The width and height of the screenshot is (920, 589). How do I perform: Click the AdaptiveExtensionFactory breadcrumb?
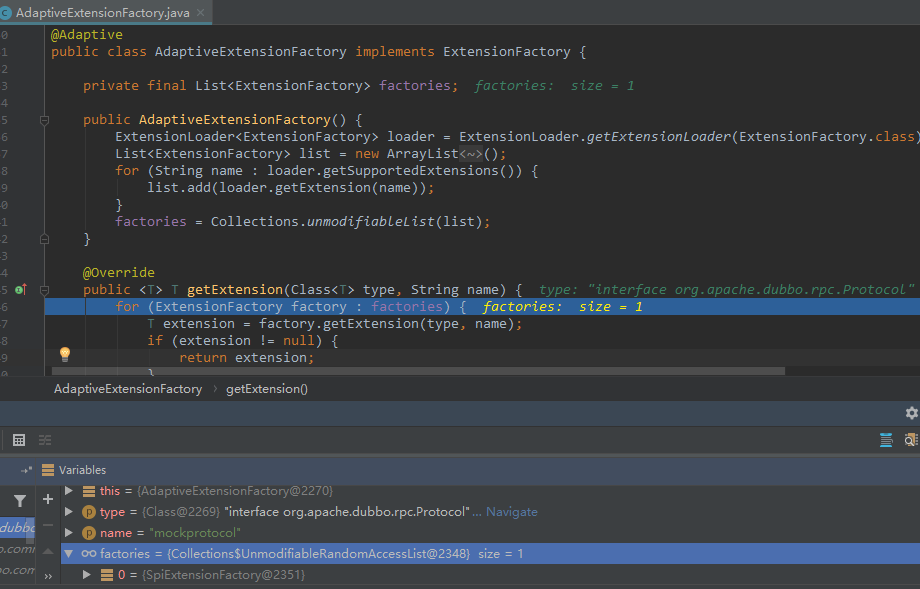[x=128, y=389]
